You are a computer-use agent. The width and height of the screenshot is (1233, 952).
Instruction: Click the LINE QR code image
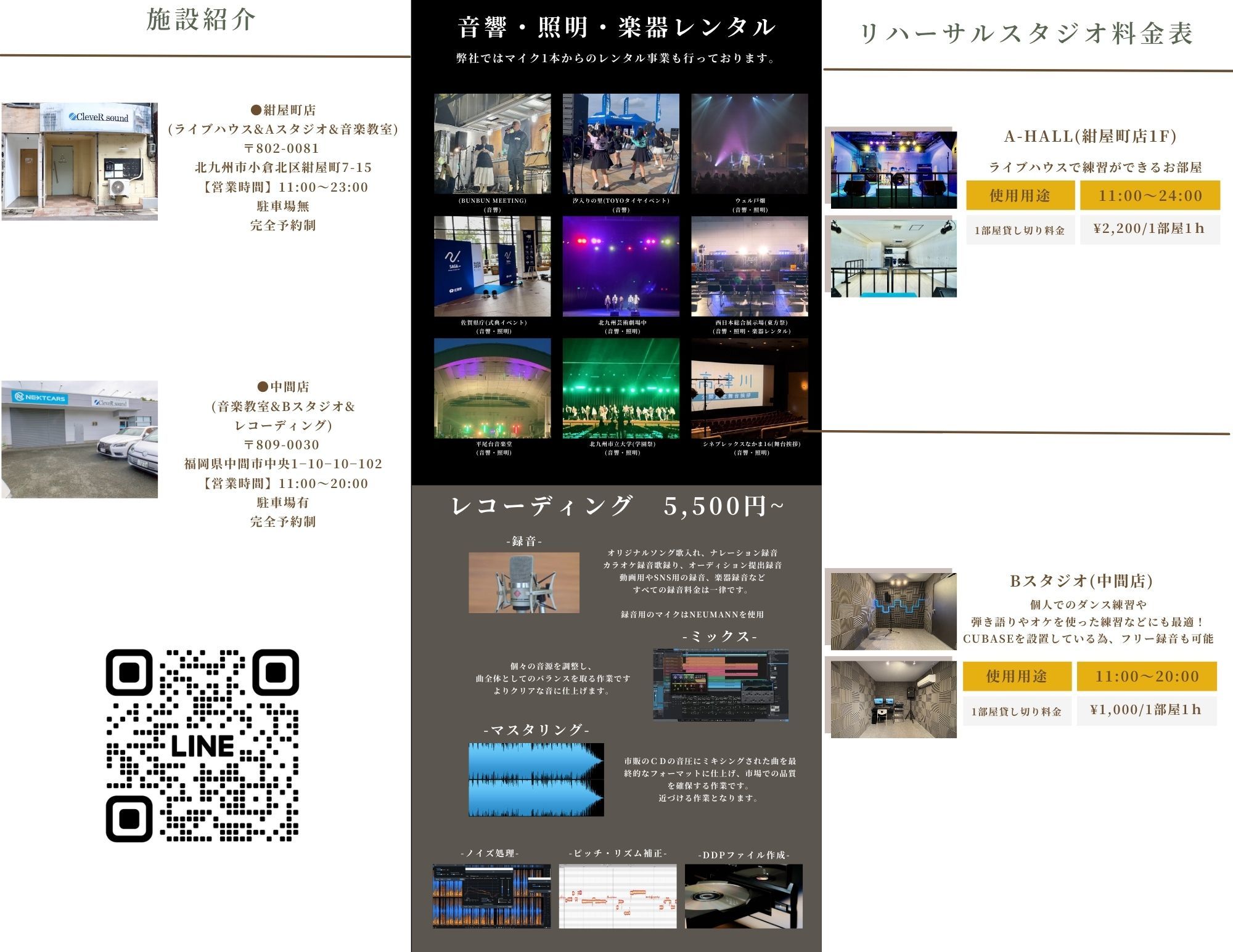tap(202, 745)
